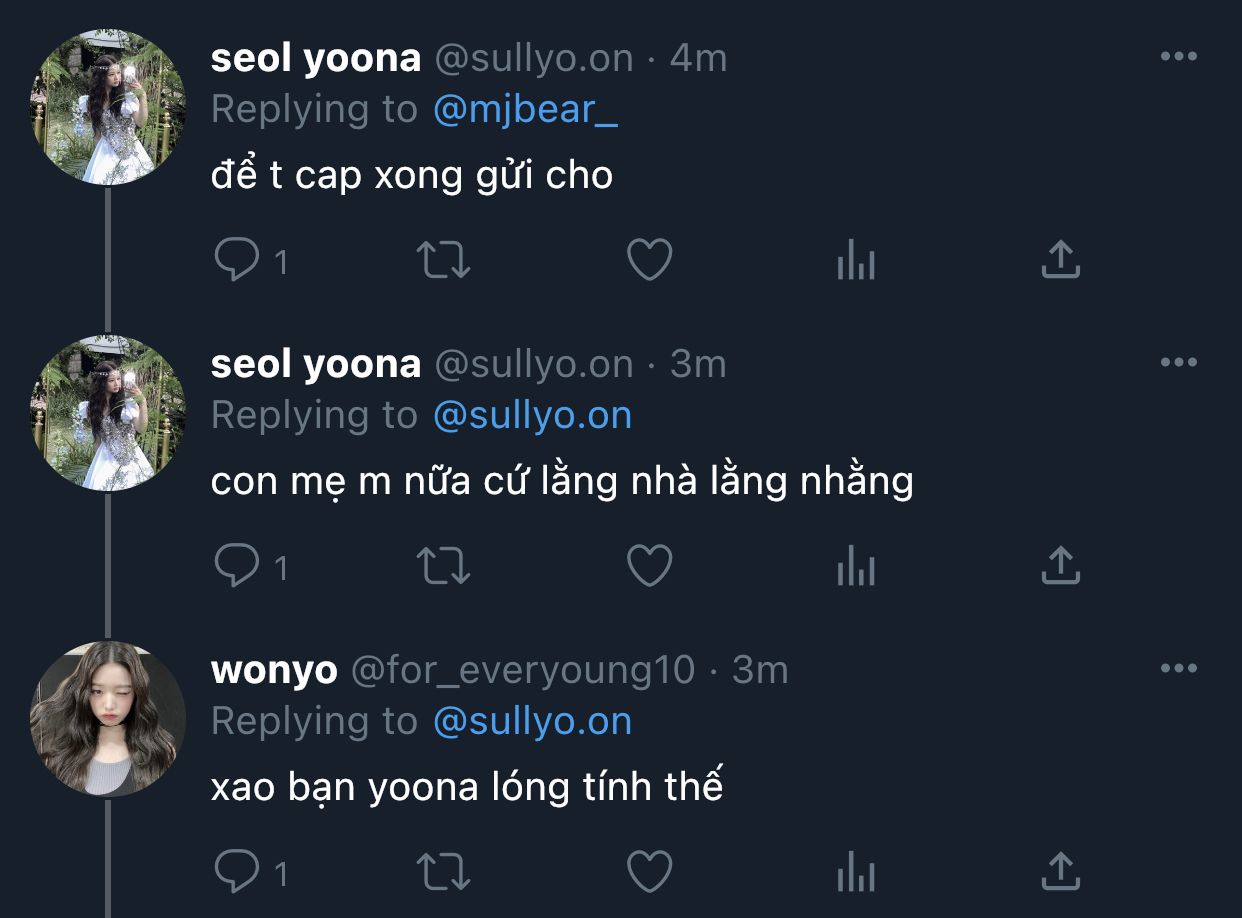Share the 'con mẹ m nữa' tweet
The width and height of the screenshot is (1242, 918).
coord(1060,566)
